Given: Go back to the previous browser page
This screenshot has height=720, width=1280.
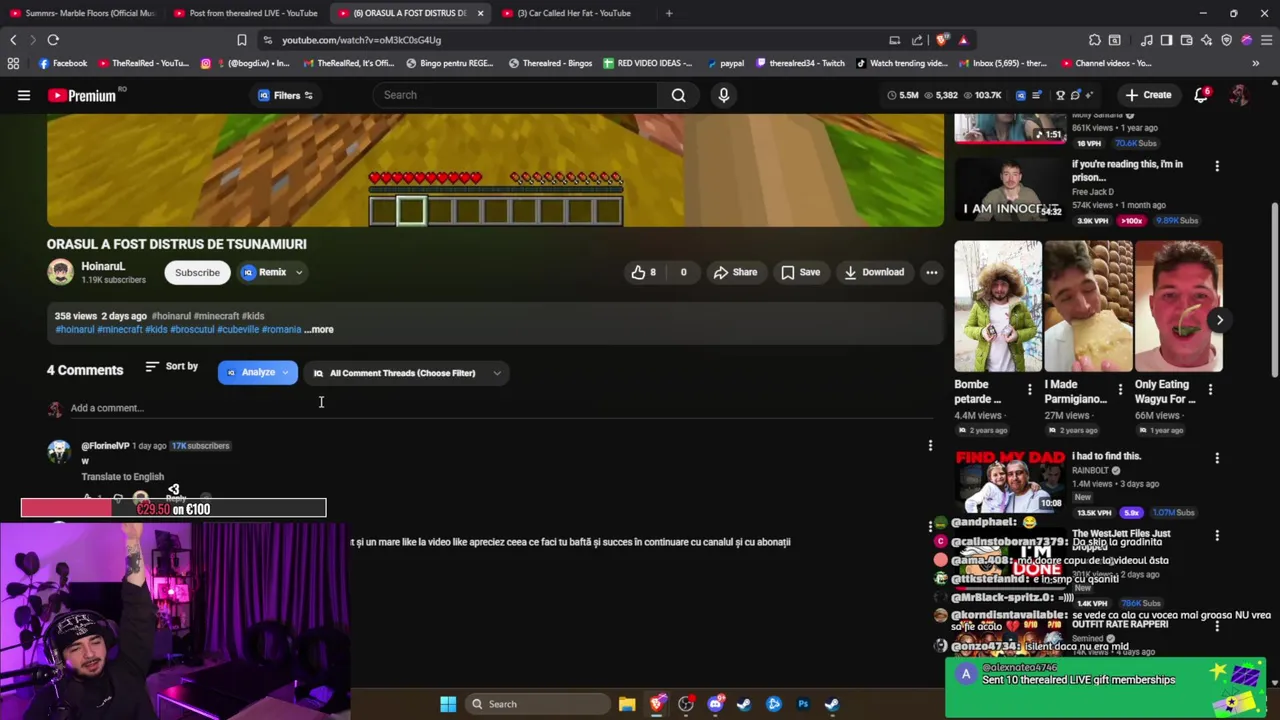Looking at the screenshot, I should (x=13, y=40).
